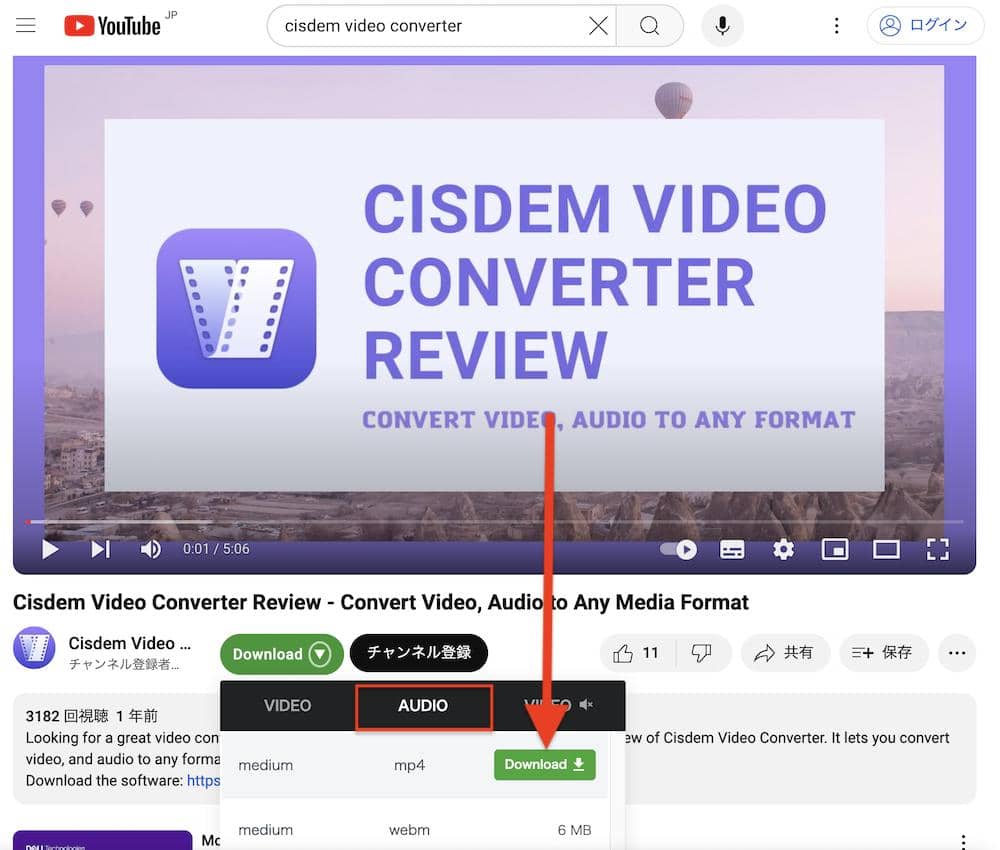Open more actions ellipsis beside 保存
The width and height of the screenshot is (1000, 850).
(x=957, y=653)
